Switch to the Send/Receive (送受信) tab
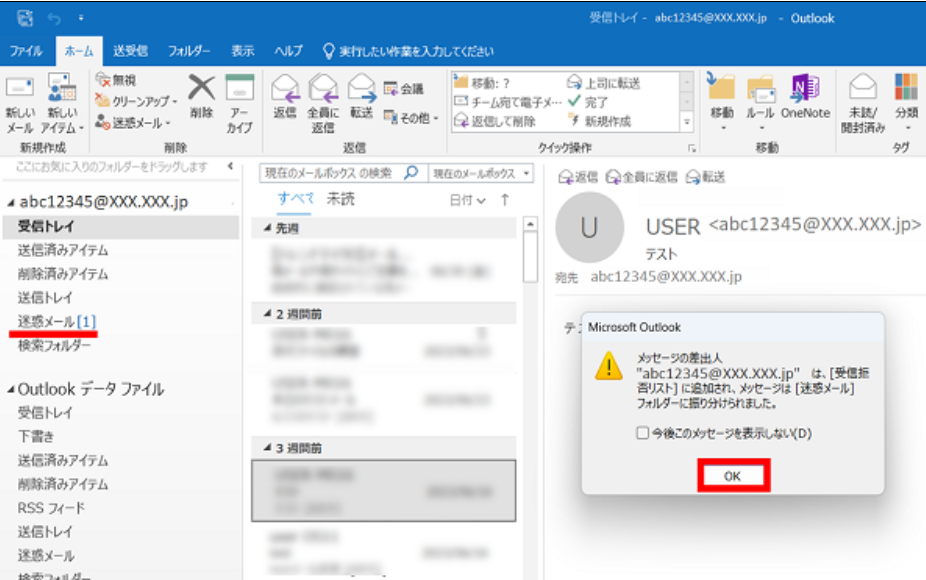This screenshot has width=926, height=580. click(x=130, y=51)
